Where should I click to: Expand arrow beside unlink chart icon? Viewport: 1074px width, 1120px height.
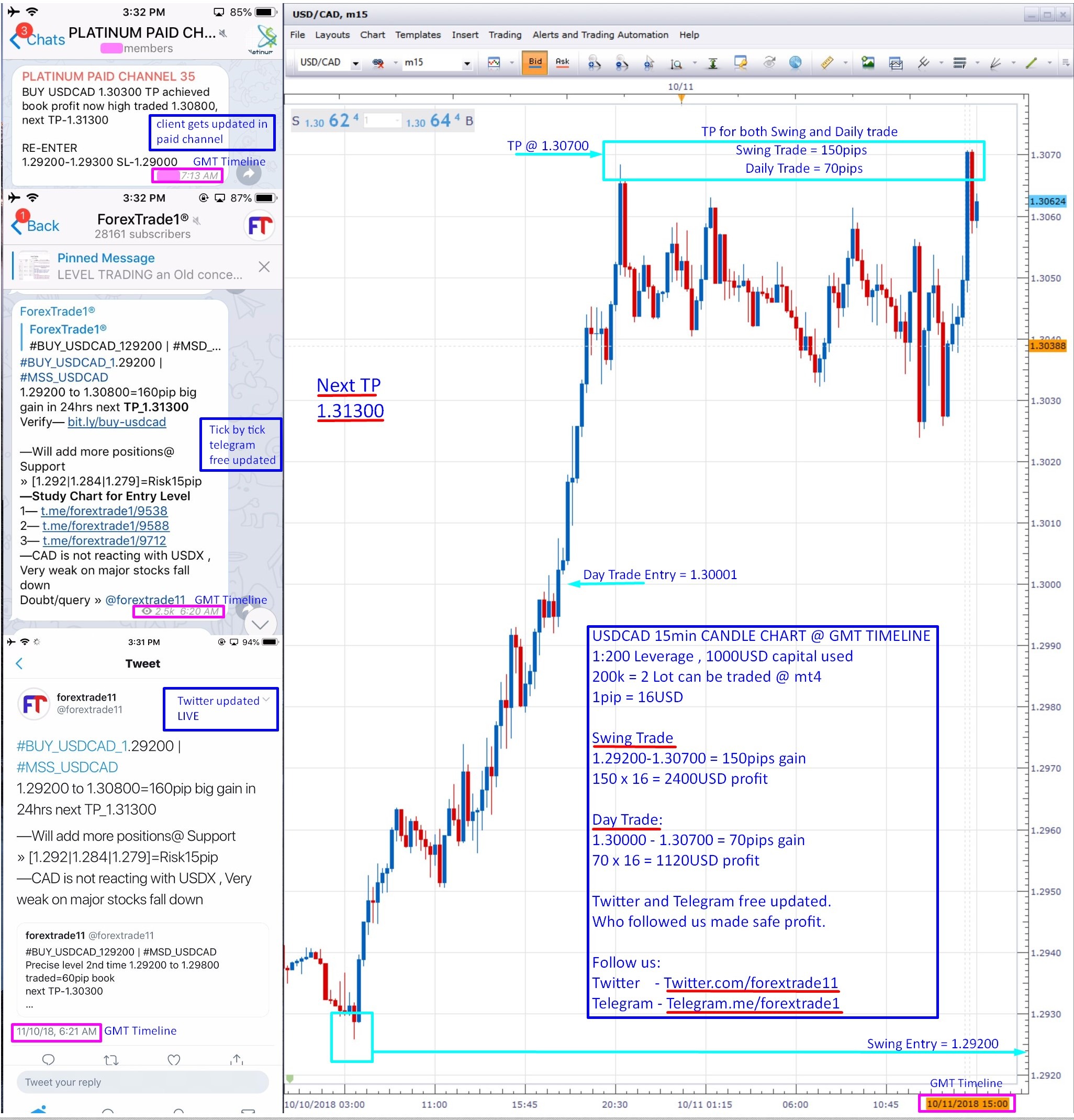coord(395,63)
